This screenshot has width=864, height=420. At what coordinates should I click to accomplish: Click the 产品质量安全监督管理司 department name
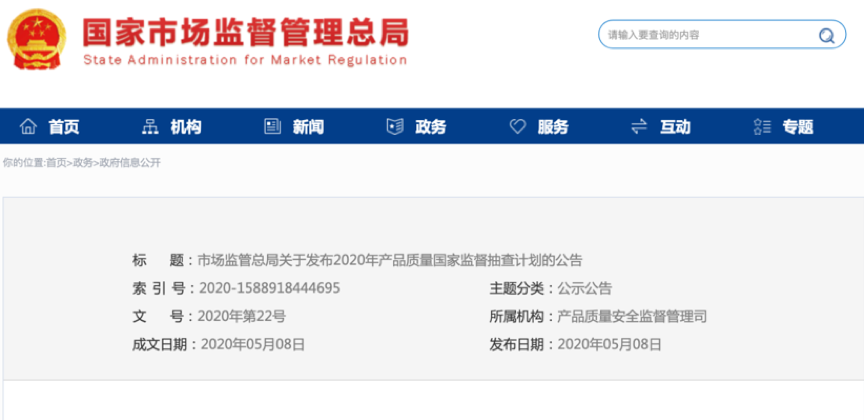coord(631,316)
